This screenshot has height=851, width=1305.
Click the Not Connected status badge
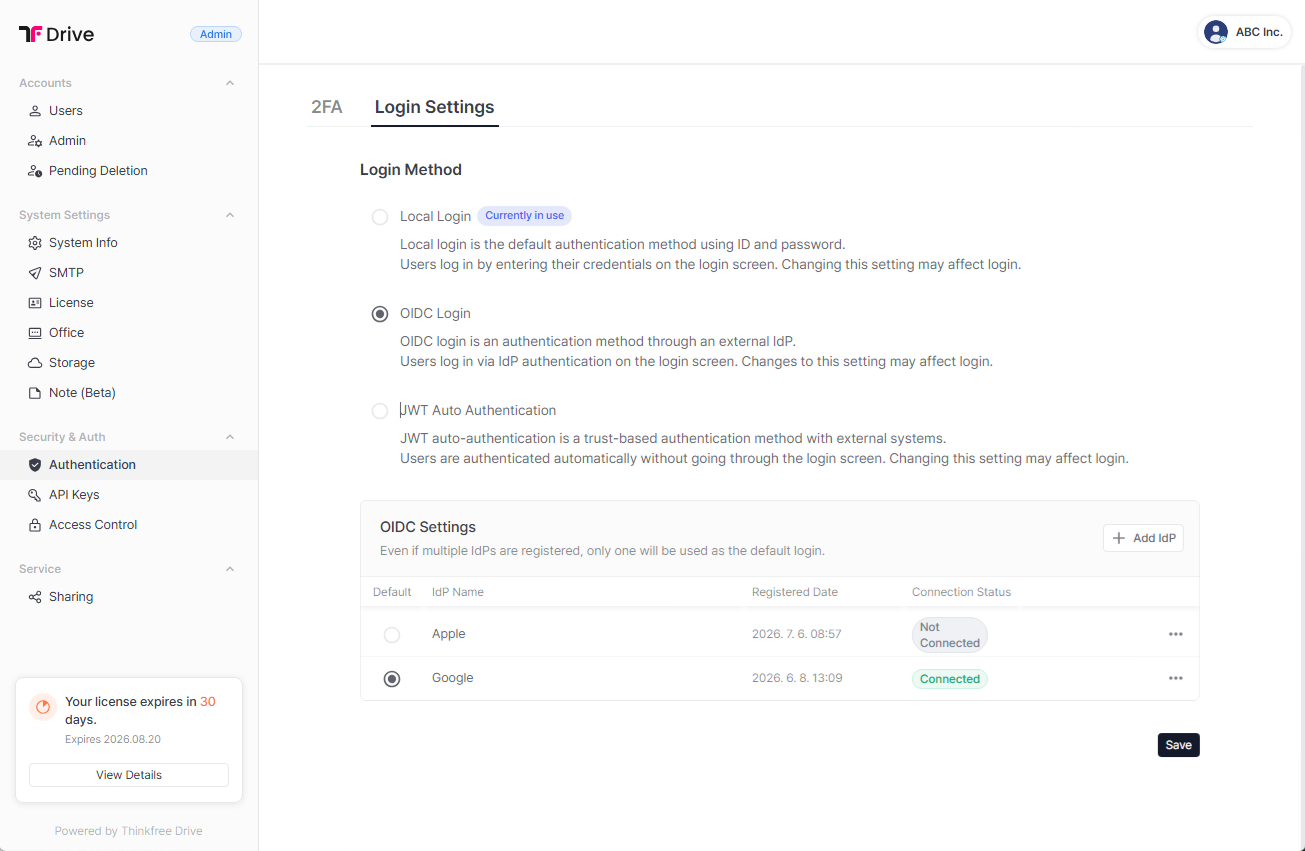949,635
